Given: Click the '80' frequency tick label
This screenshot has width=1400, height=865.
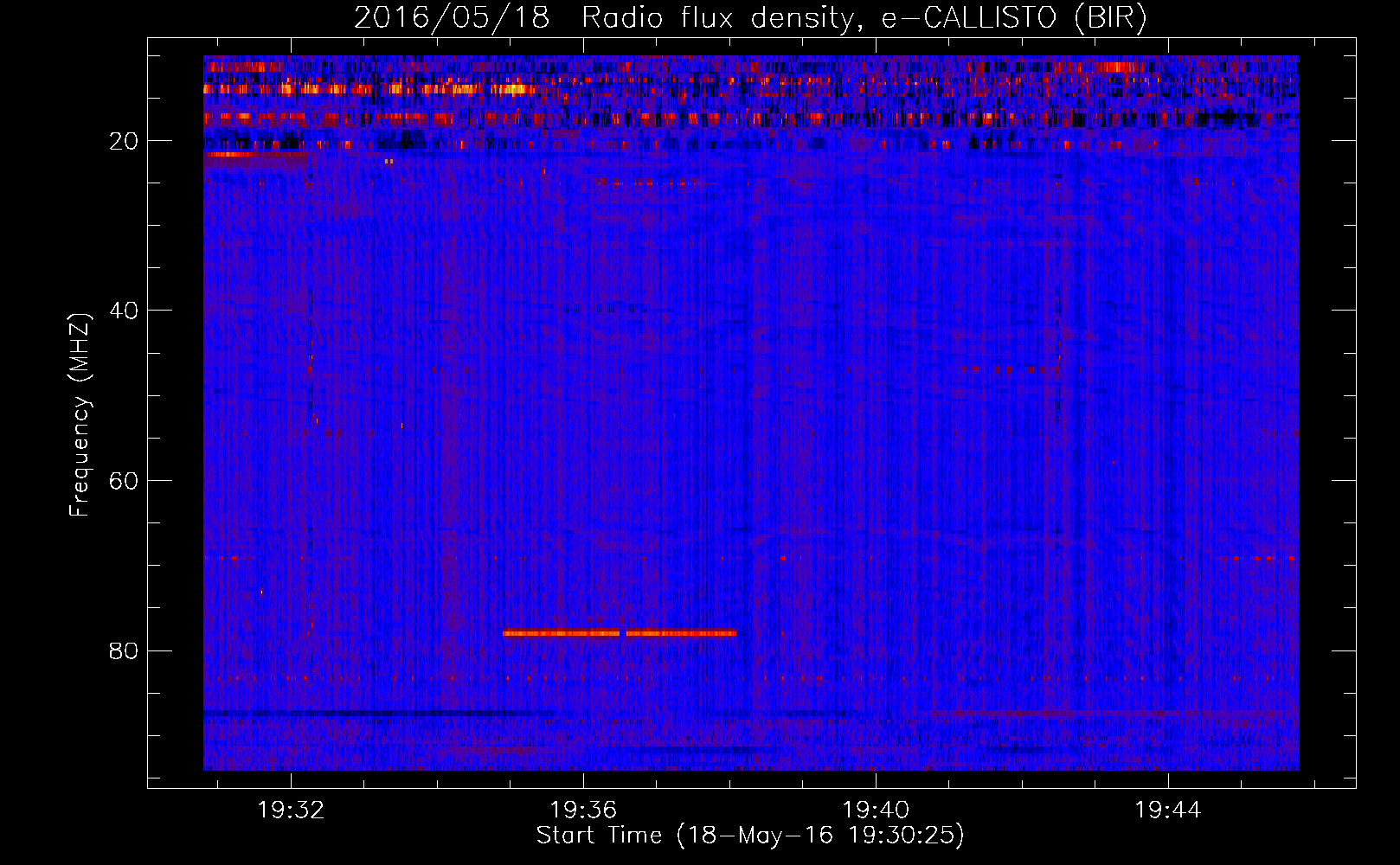Looking at the screenshot, I should click(x=124, y=650).
